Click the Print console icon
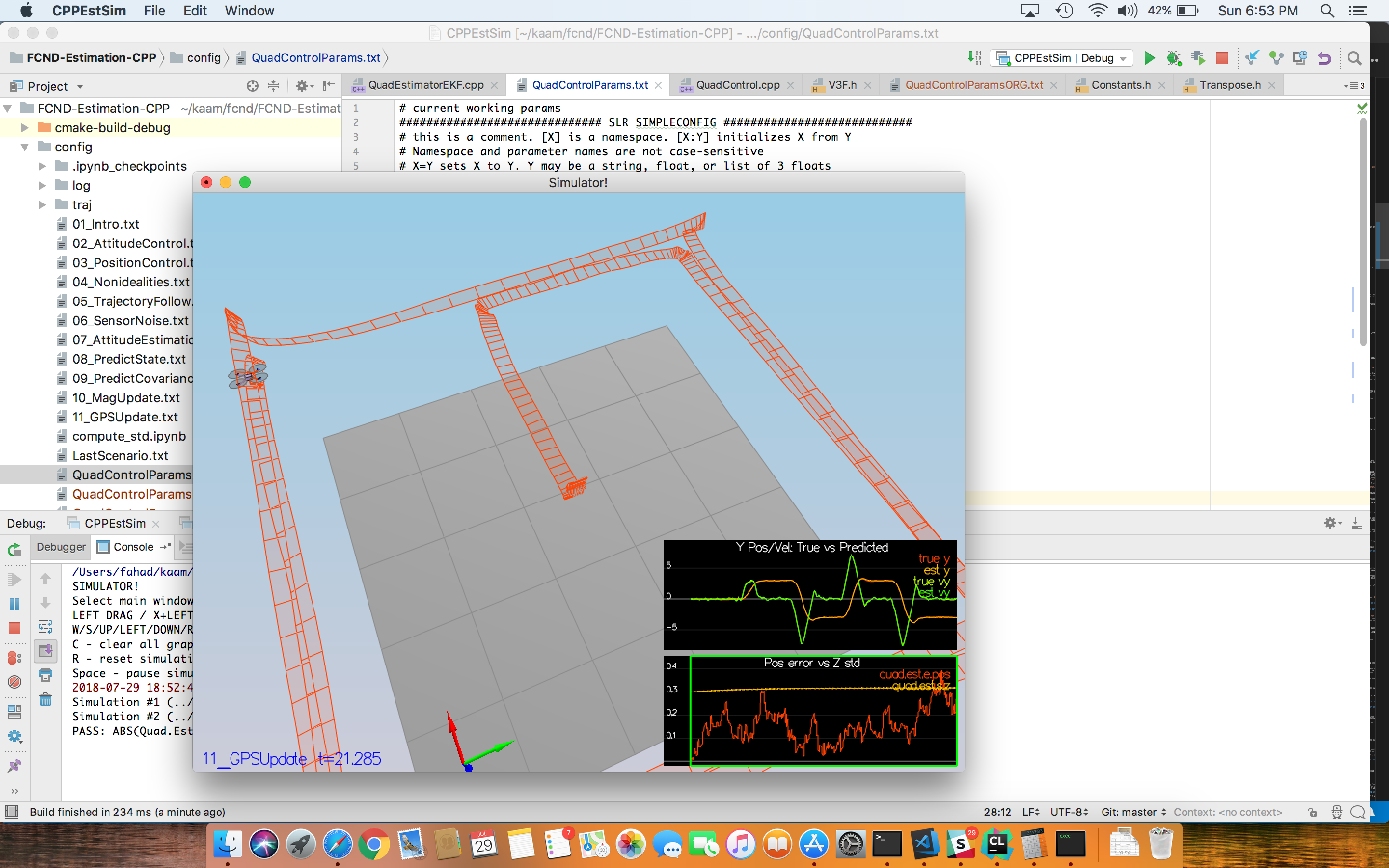This screenshot has height=868, width=1389. (45, 675)
